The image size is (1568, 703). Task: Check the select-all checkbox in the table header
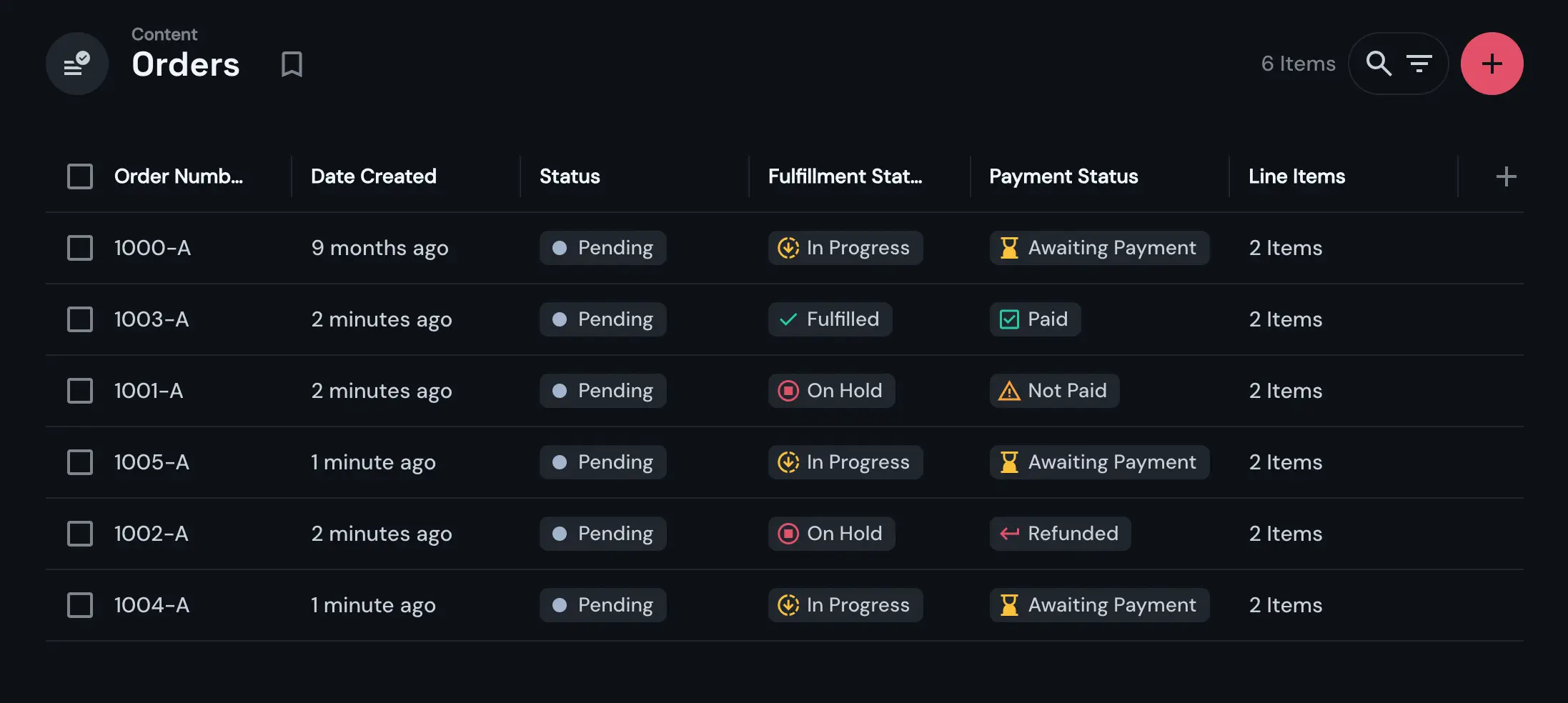tap(80, 176)
